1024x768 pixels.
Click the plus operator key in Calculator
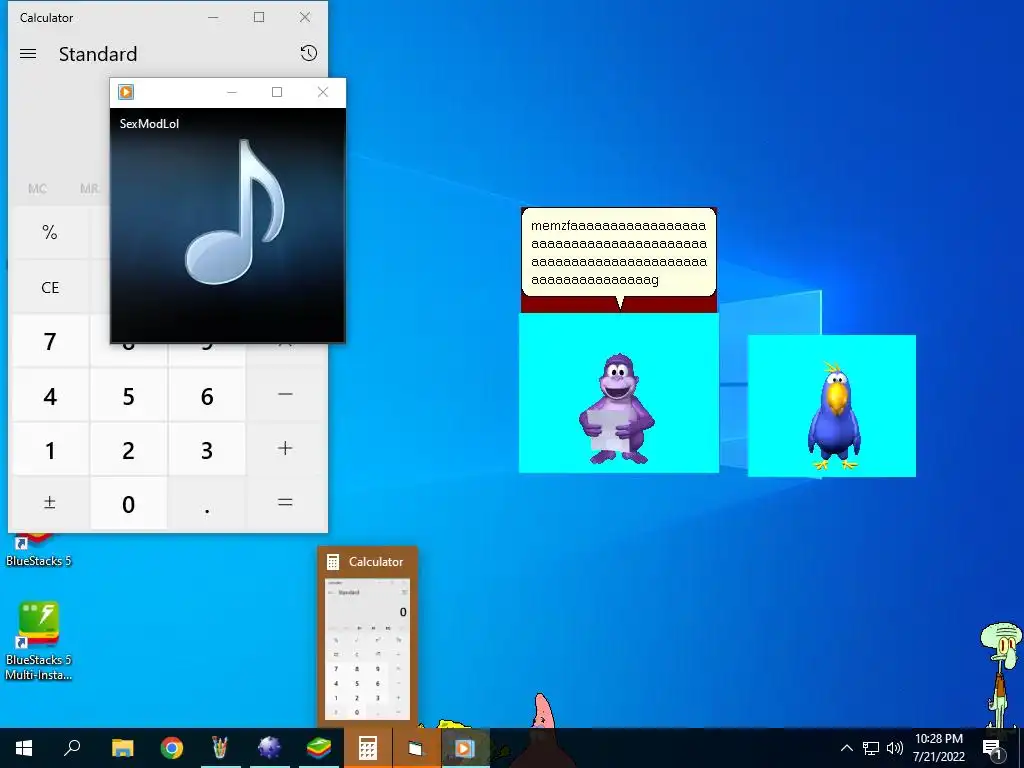[x=285, y=449]
